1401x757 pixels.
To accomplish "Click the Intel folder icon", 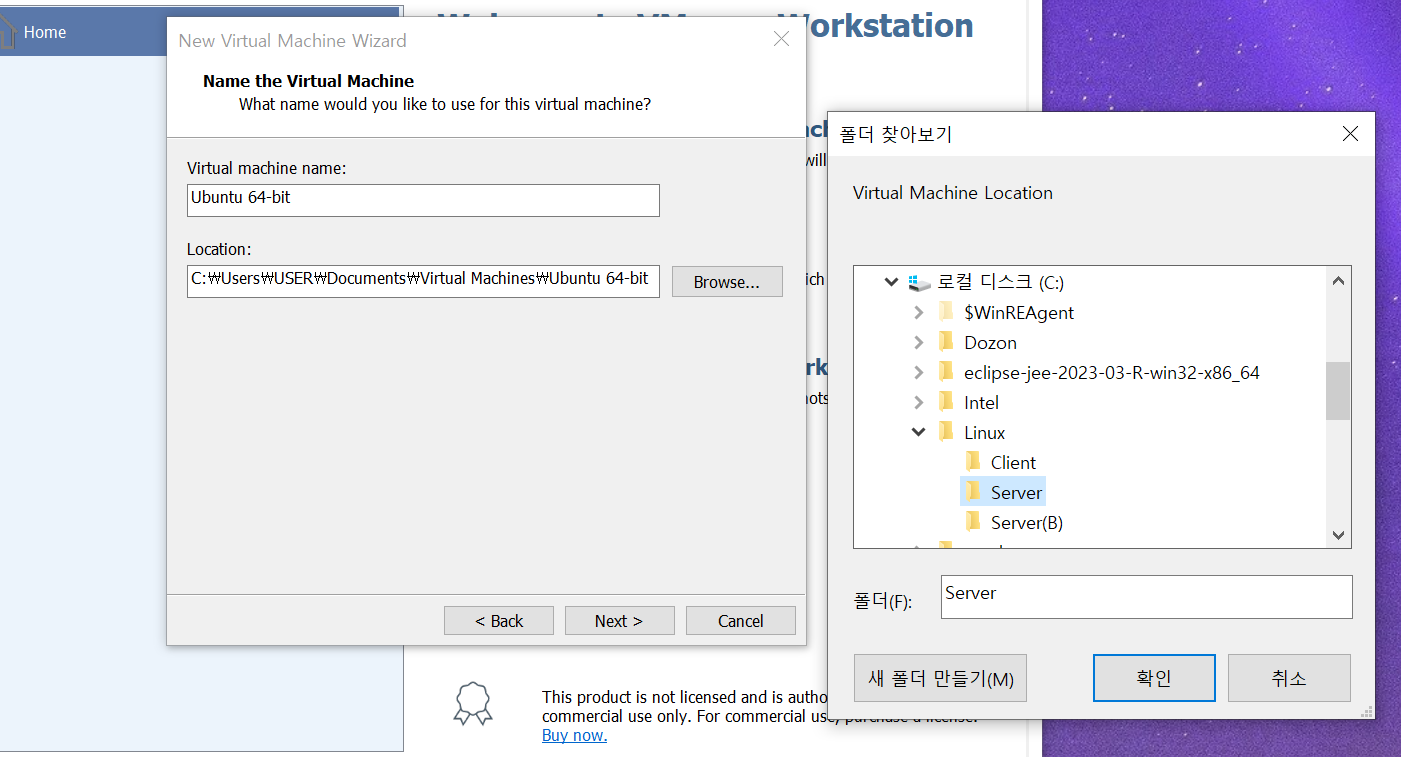I will click(x=946, y=402).
